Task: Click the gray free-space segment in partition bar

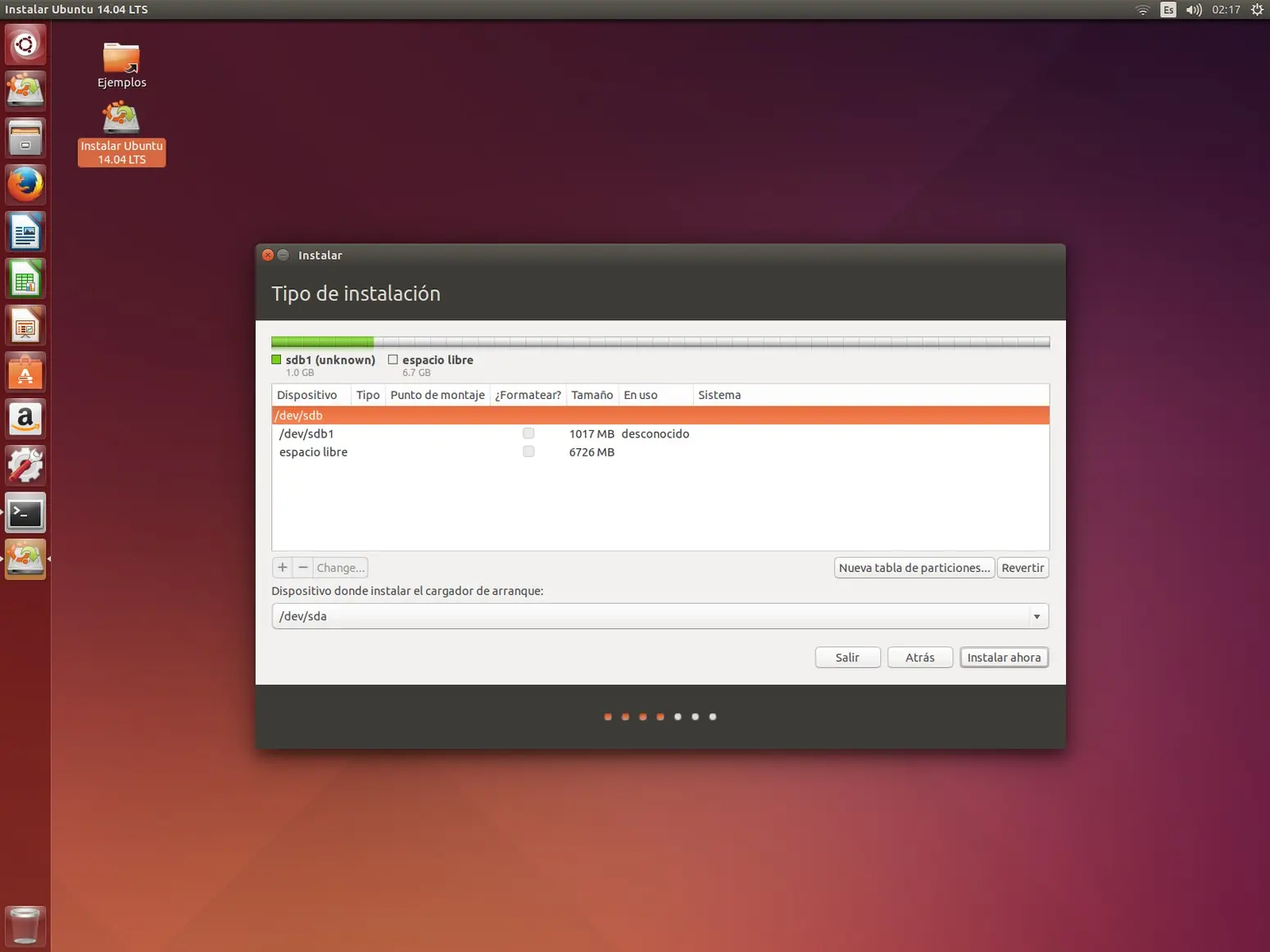Action: (711, 342)
